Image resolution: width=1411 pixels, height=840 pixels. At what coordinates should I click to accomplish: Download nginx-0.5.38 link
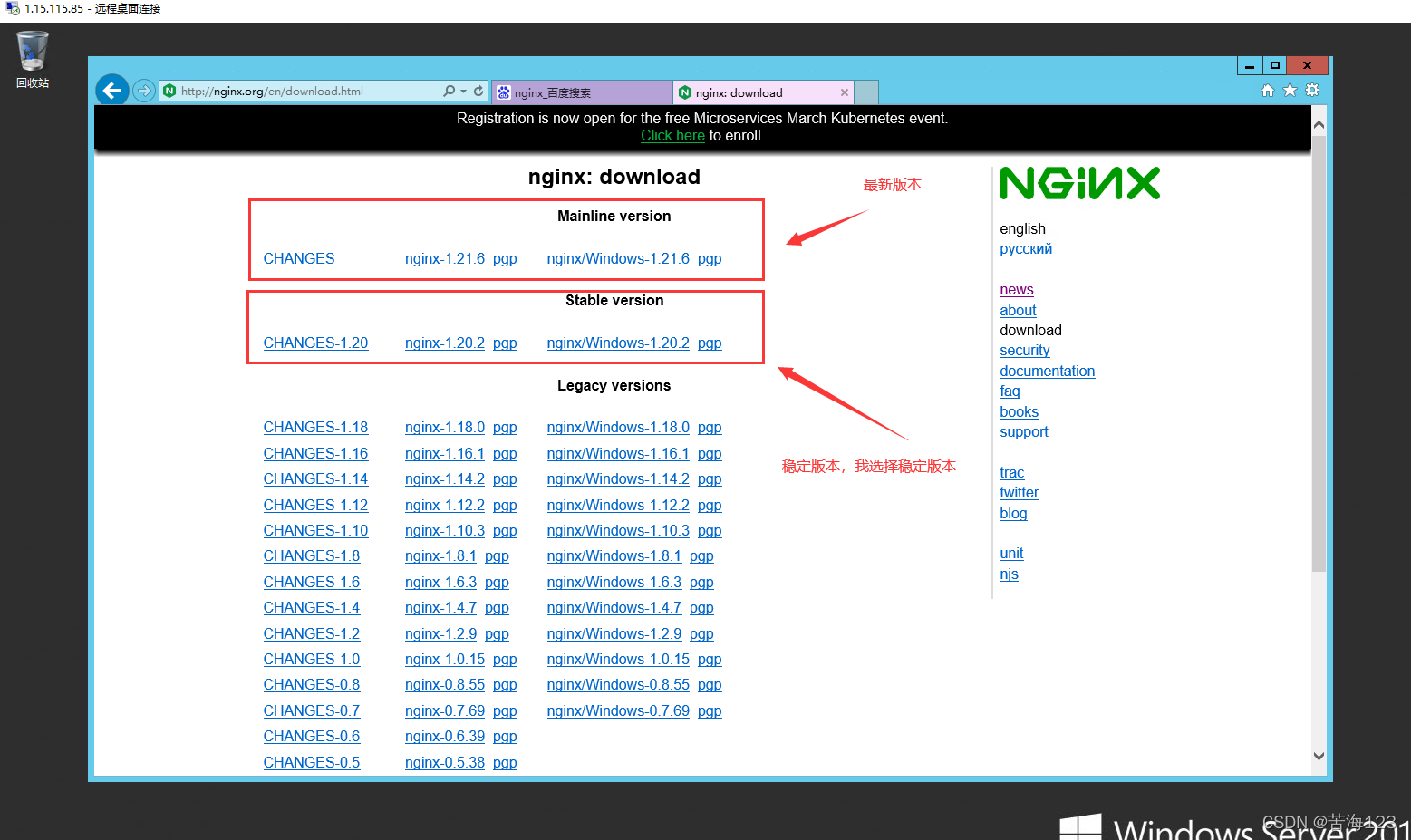click(x=445, y=762)
